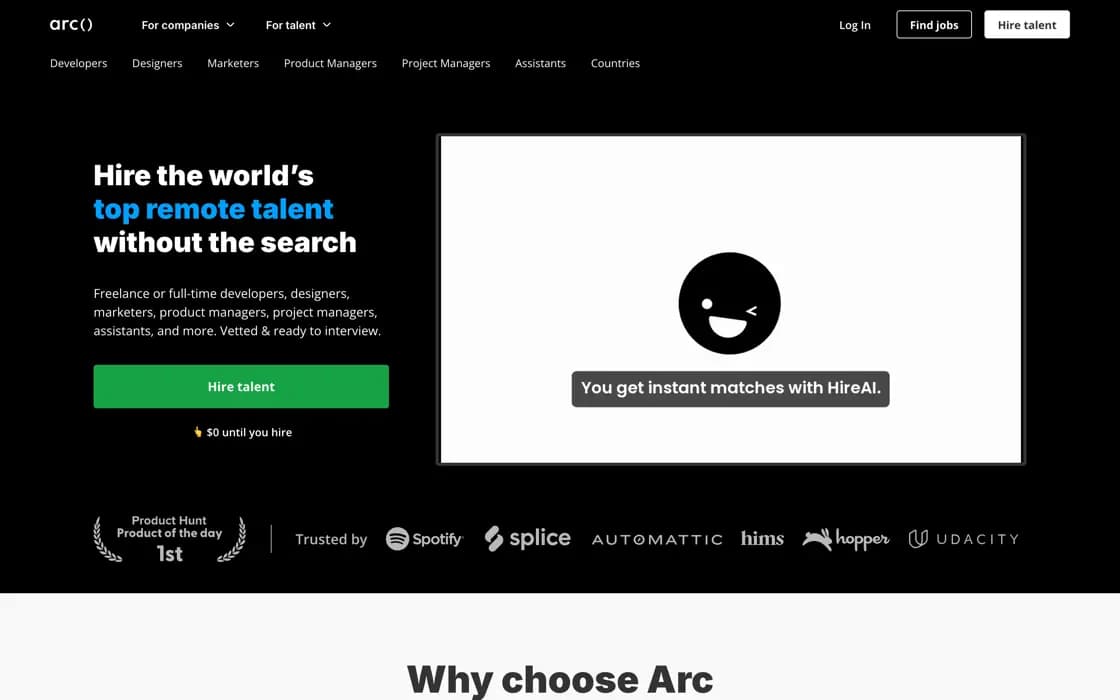Click the HireAI winking face video
This screenshot has height=700, width=1120.
(730, 299)
